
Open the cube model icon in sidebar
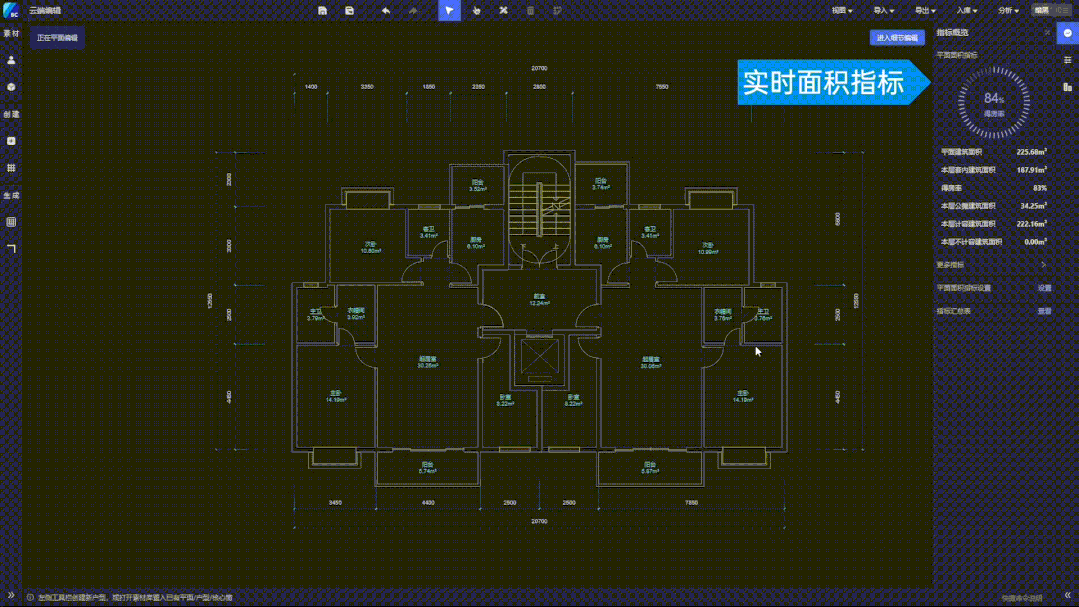(x=11, y=87)
